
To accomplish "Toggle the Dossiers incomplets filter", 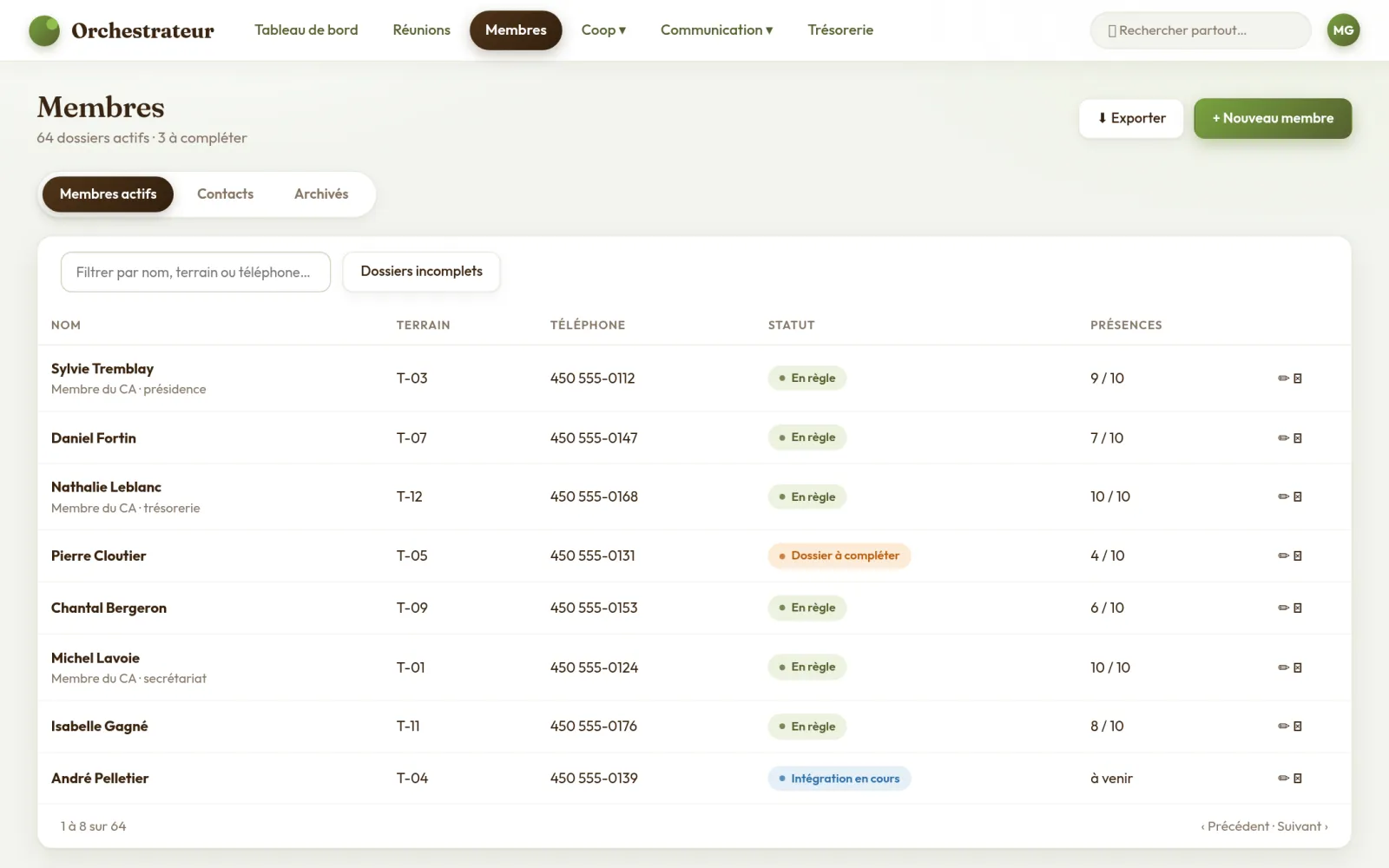I will pyautogui.click(x=421, y=272).
